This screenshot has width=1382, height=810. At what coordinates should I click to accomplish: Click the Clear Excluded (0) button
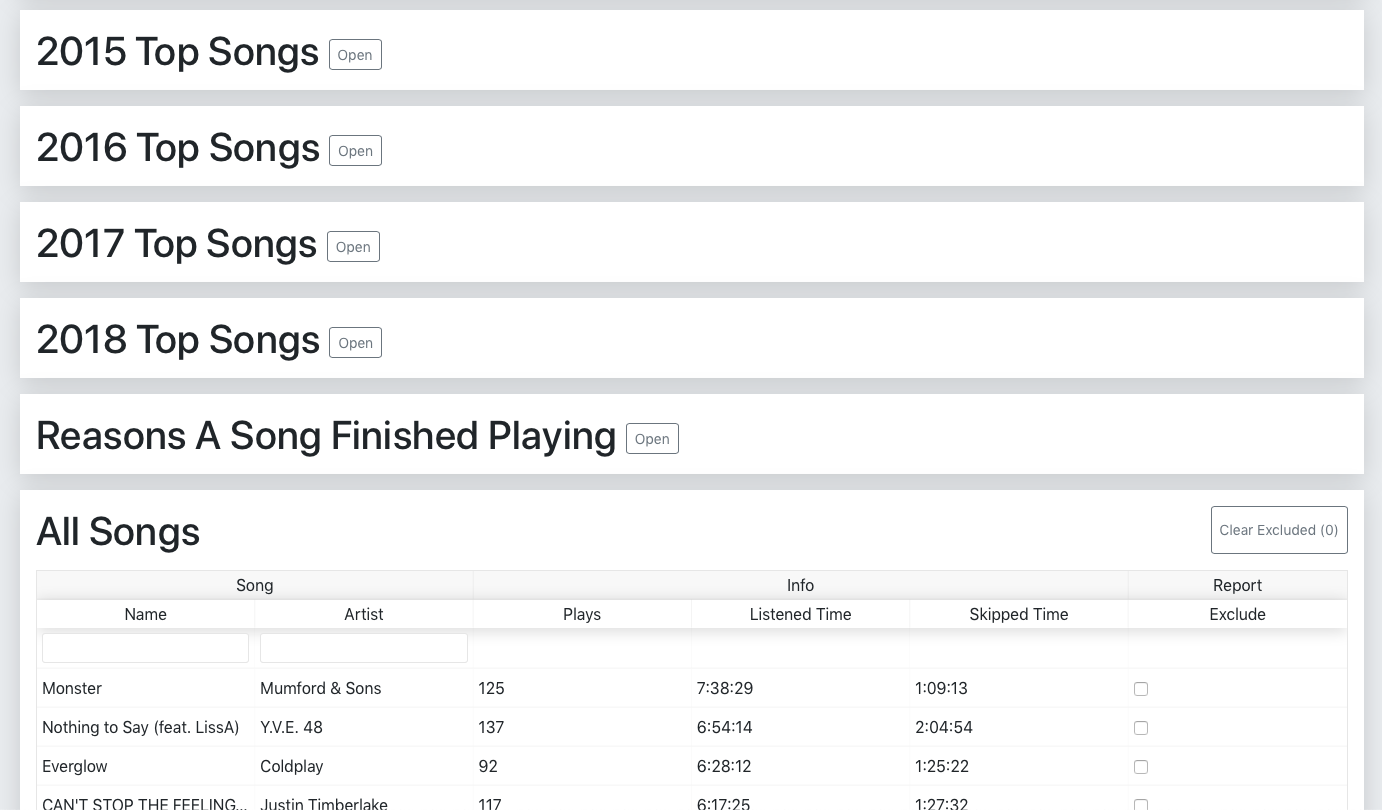pos(1278,530)
